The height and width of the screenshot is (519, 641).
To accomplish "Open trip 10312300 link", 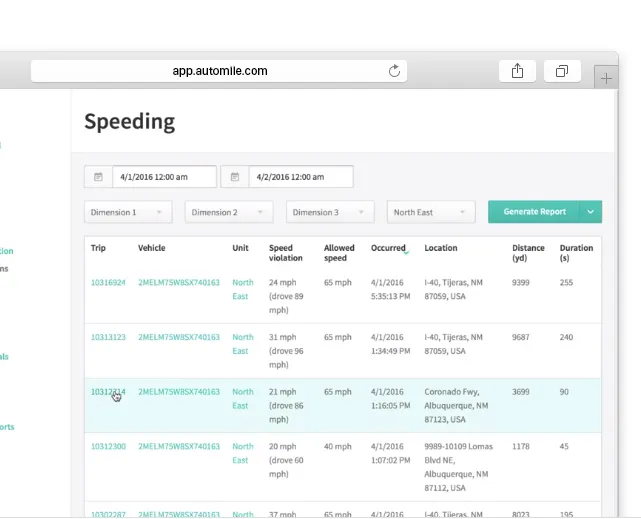I will [x=108, y=446].
